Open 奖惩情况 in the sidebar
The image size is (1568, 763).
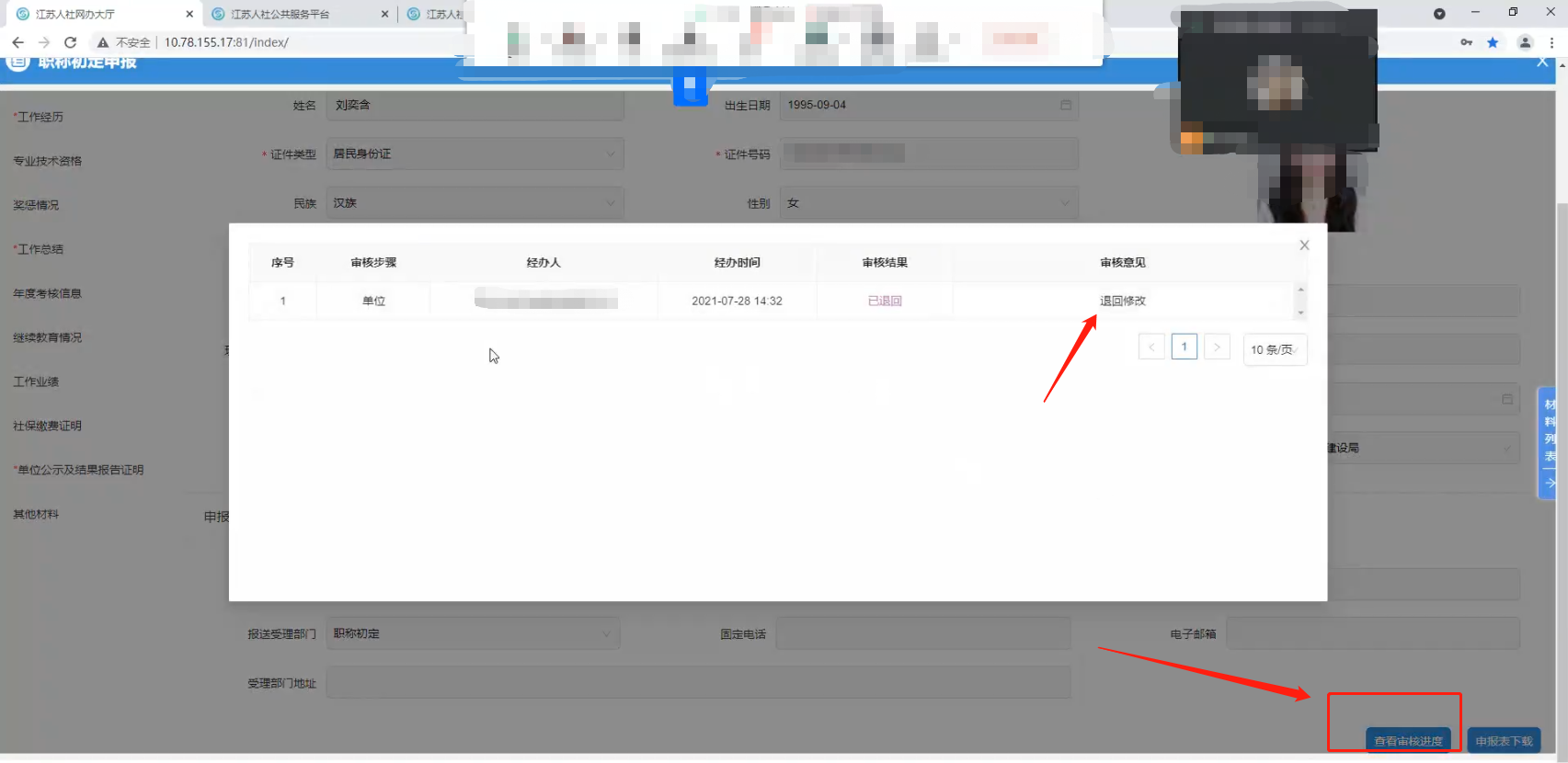[36, 205]
